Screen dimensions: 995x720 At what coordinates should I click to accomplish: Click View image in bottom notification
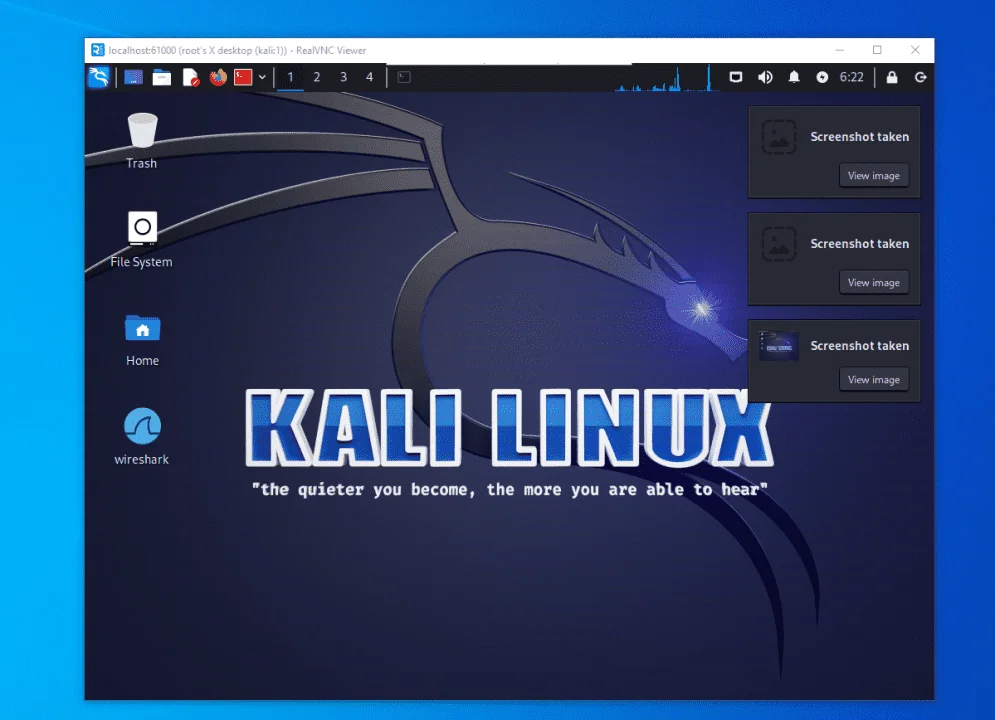click(x=874, y=380)
